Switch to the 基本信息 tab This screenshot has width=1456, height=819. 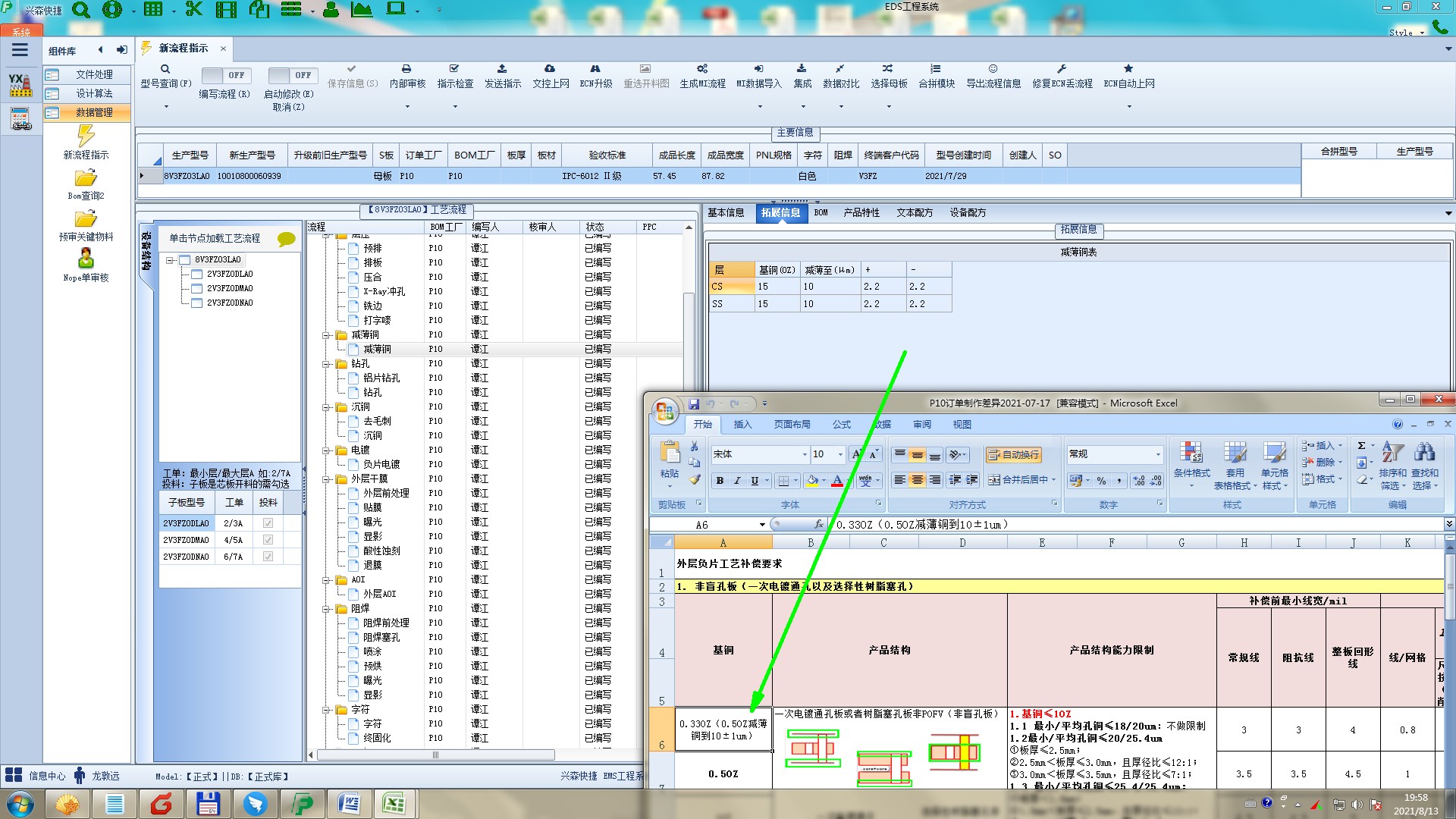(x=726, y=213)
